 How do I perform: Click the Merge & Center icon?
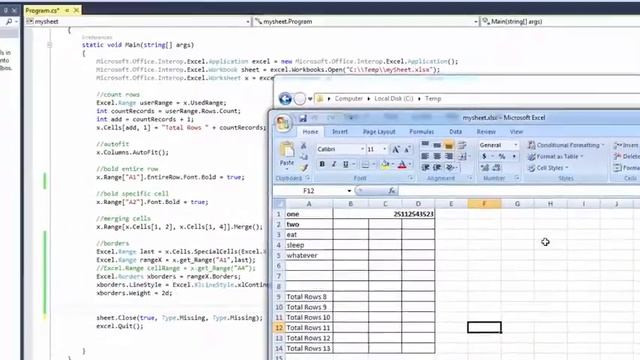(462, 156)
